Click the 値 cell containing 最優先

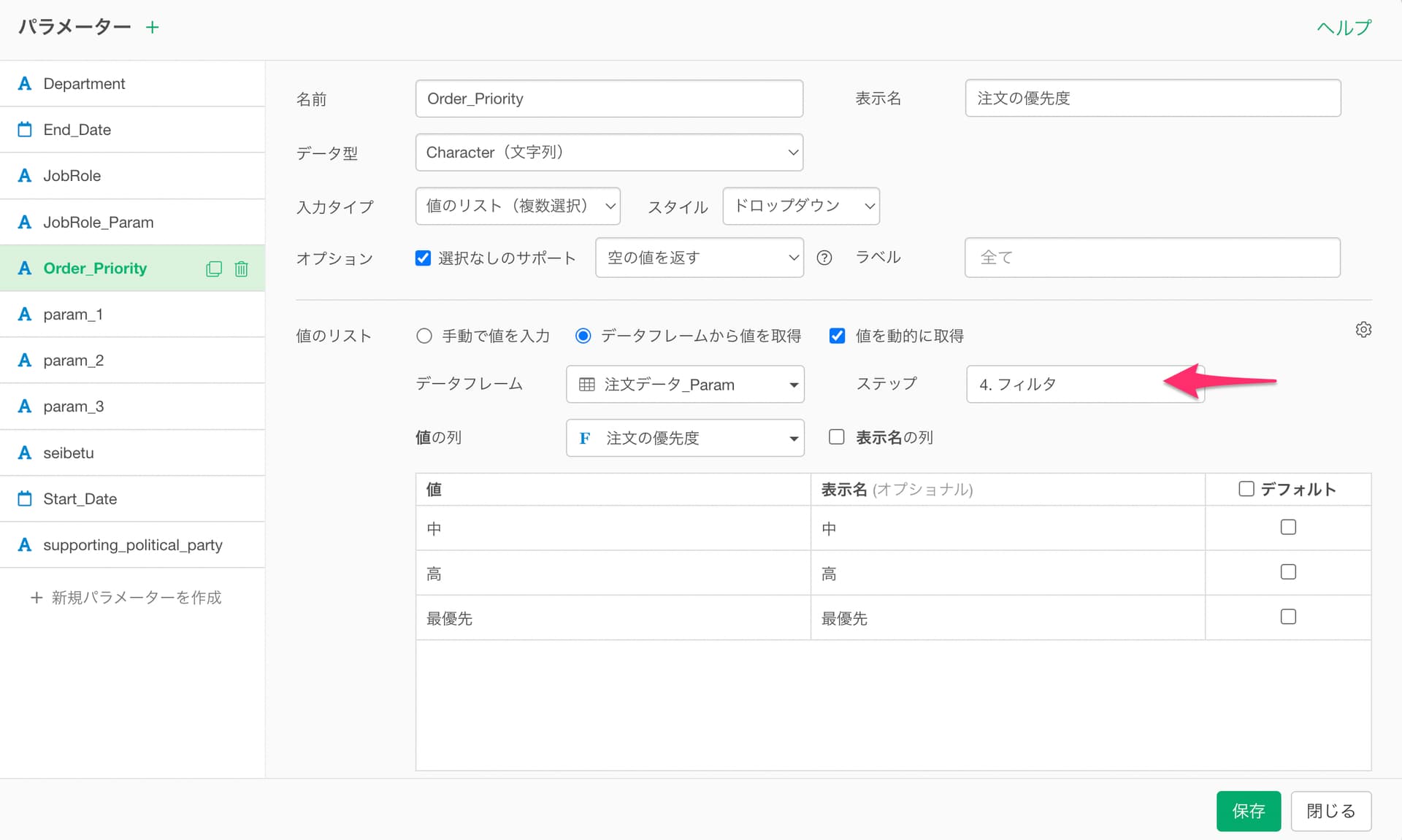coord(613,618)
